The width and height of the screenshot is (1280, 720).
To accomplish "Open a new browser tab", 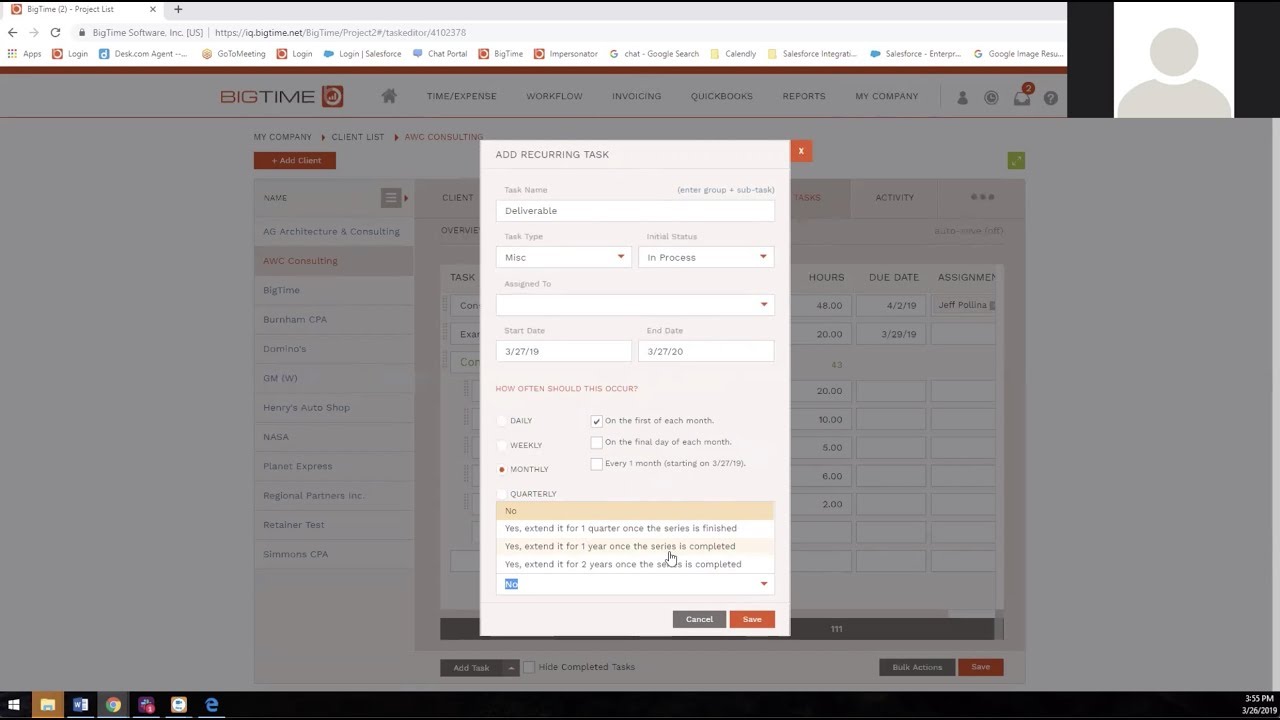I will tap(178, 9).
